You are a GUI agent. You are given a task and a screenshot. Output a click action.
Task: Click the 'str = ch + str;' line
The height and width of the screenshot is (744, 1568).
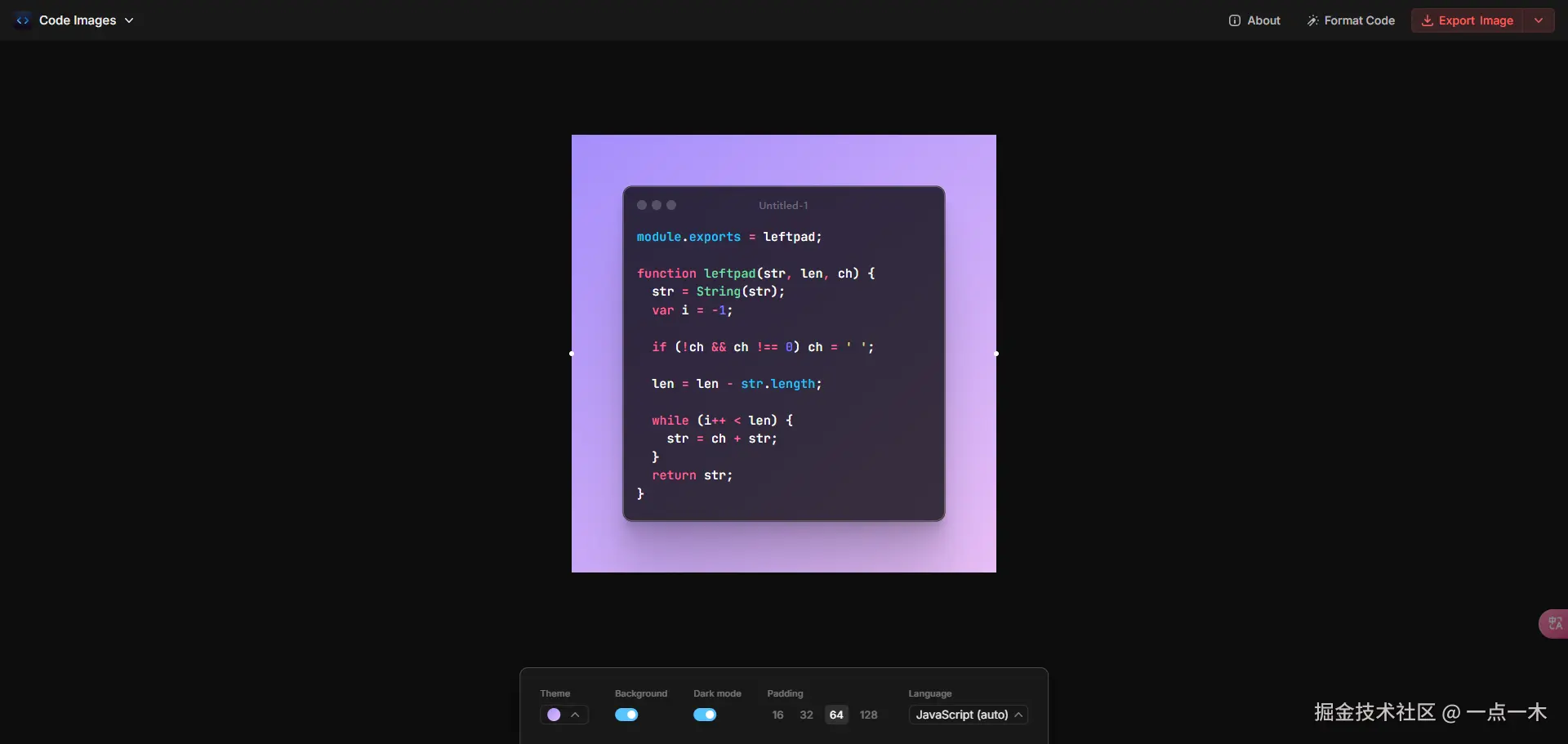tap(722, 439)
